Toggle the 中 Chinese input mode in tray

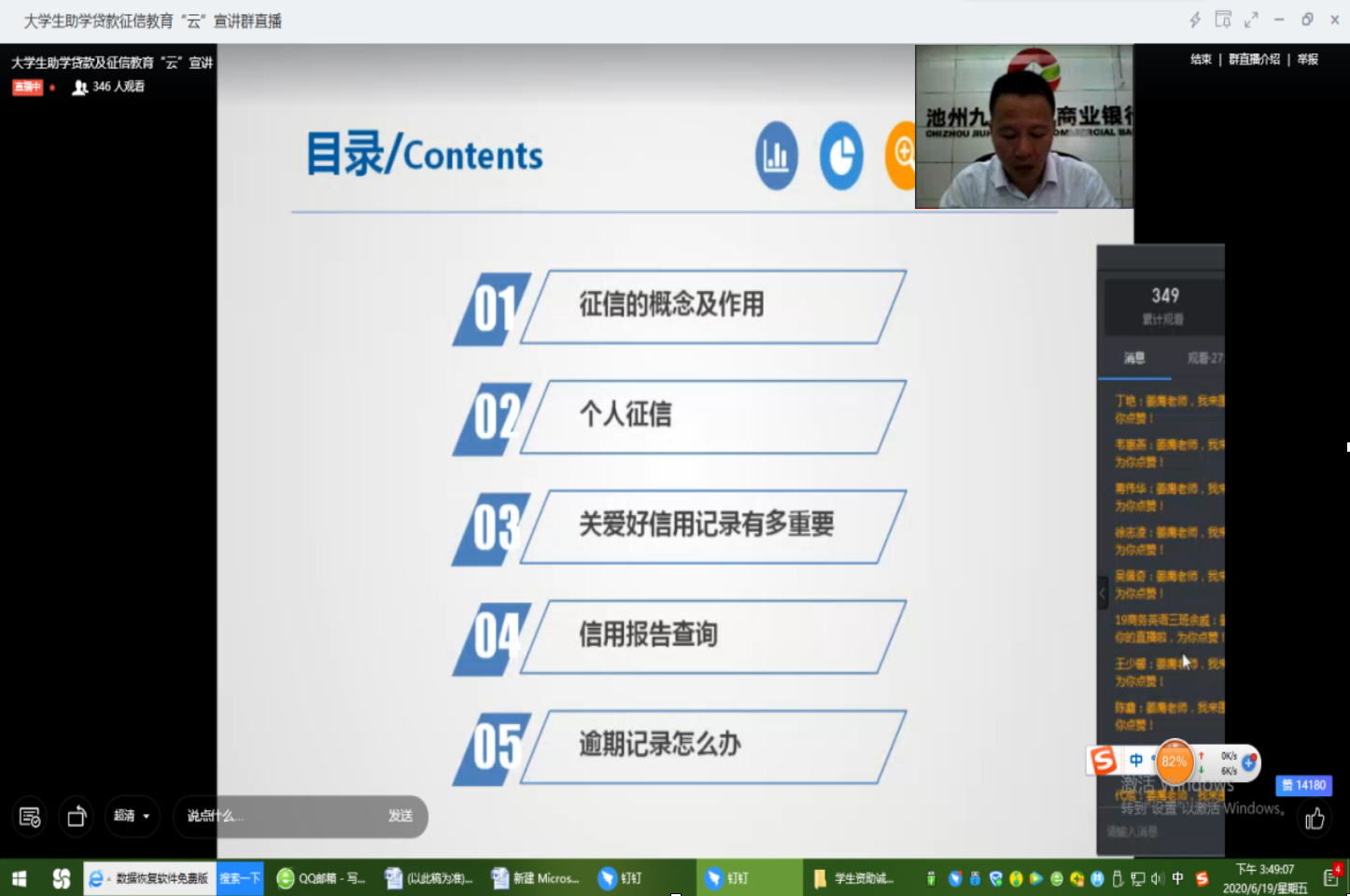click(1178, 878)
